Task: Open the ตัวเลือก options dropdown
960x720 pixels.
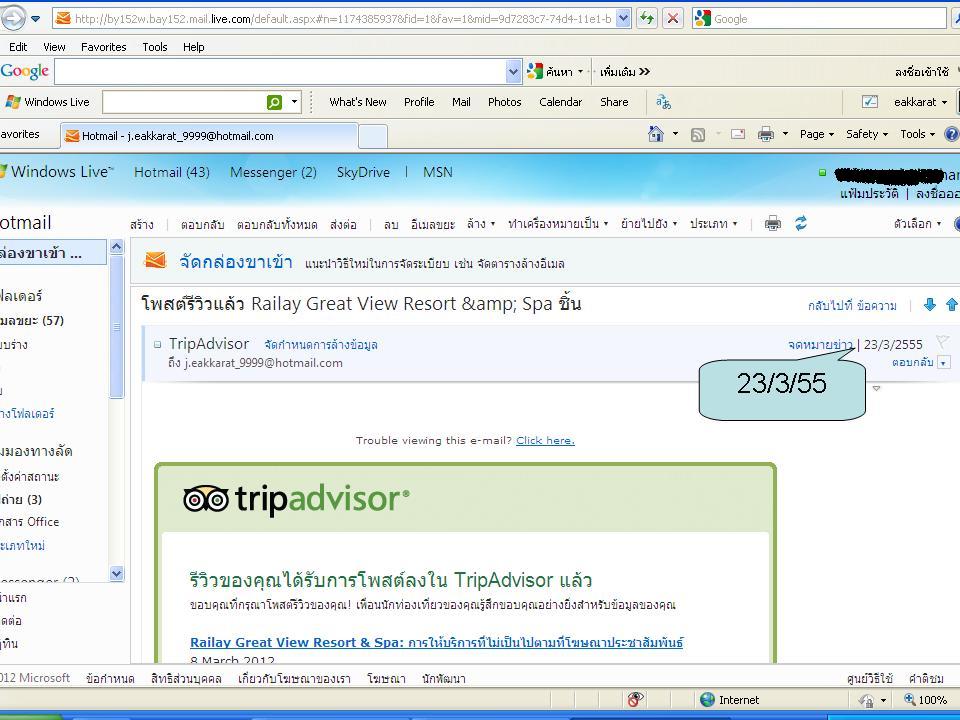Action: (x=917, y=224)
